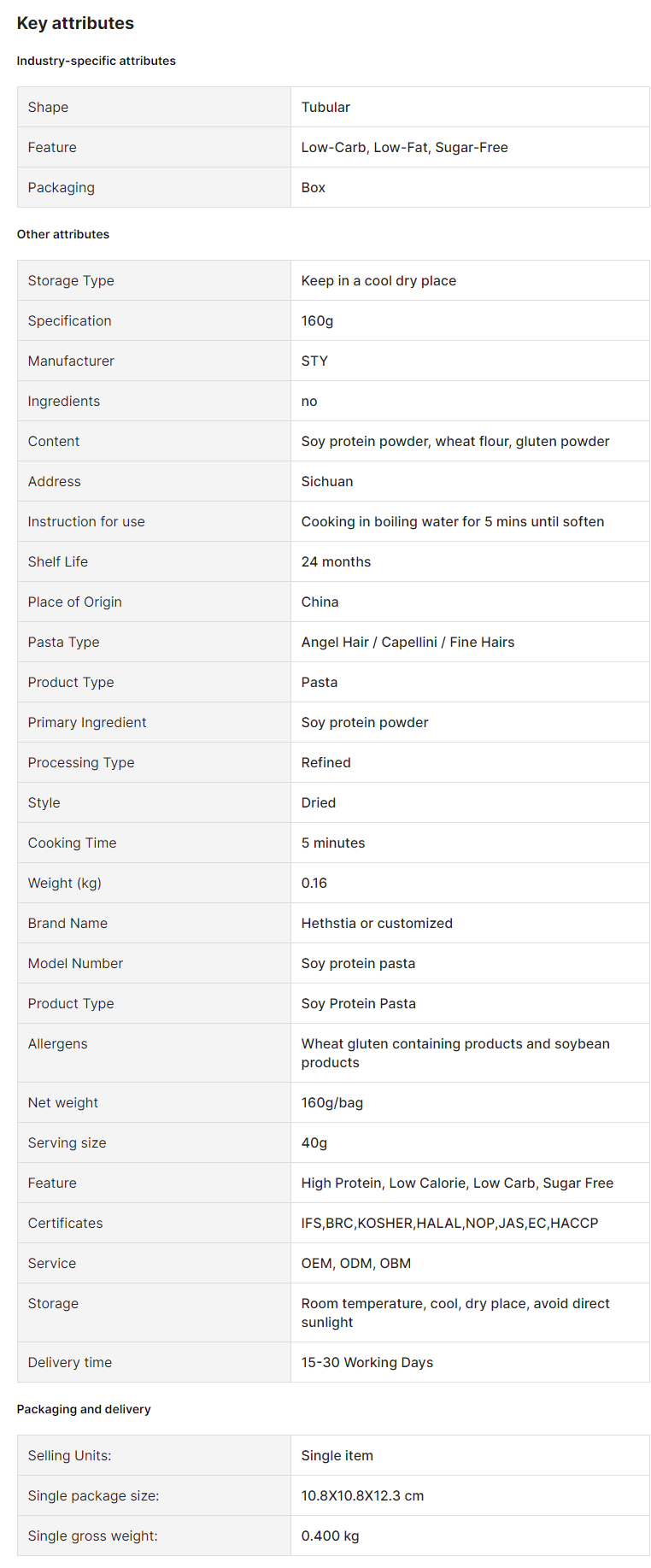Click the Hethstia or customized brand value
Image resolution: width=651 pixels, height=1568 pixels.
click(x=377, y=923)
